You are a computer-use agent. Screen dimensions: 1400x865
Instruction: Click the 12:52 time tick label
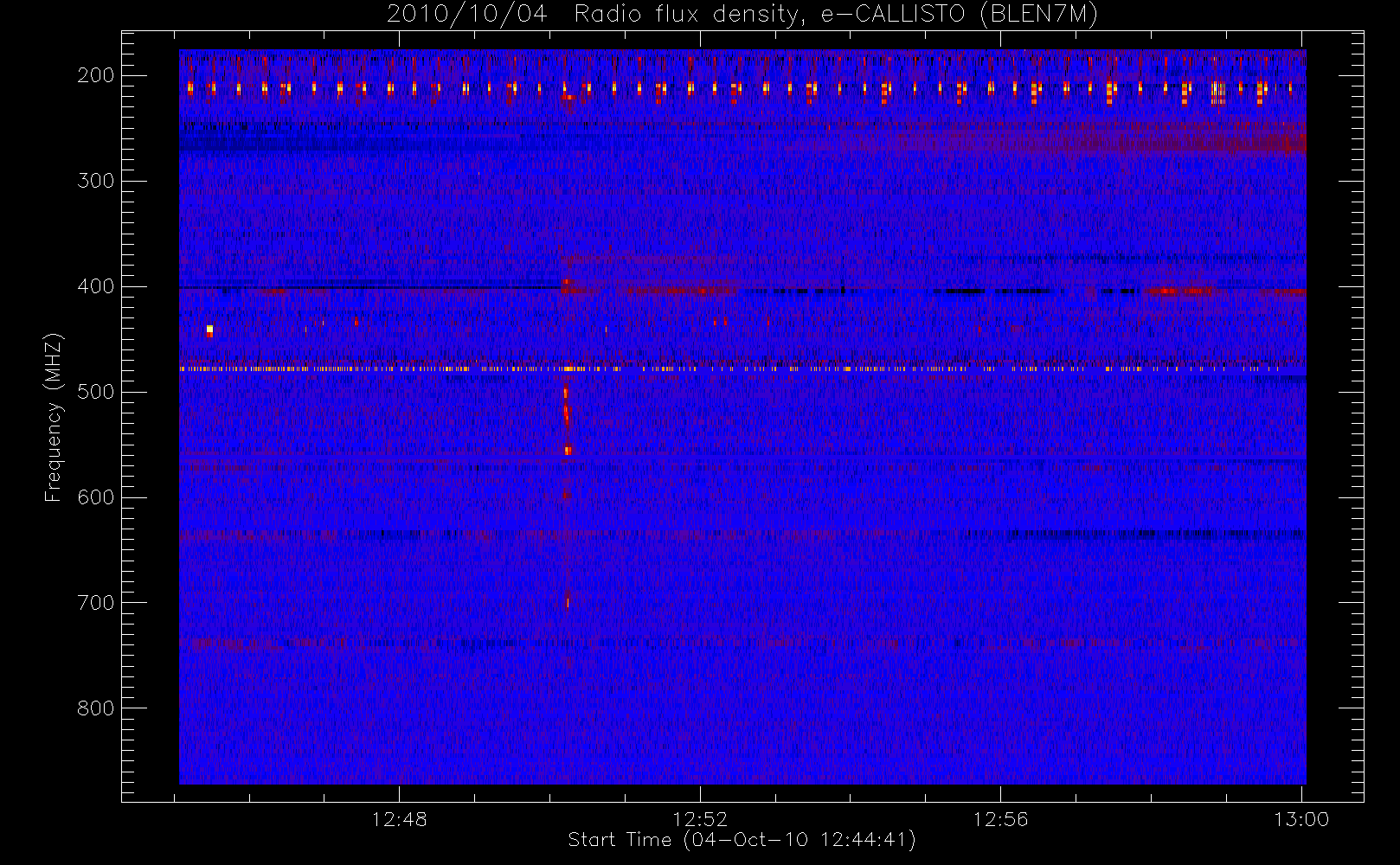click(x=700, y=819)
